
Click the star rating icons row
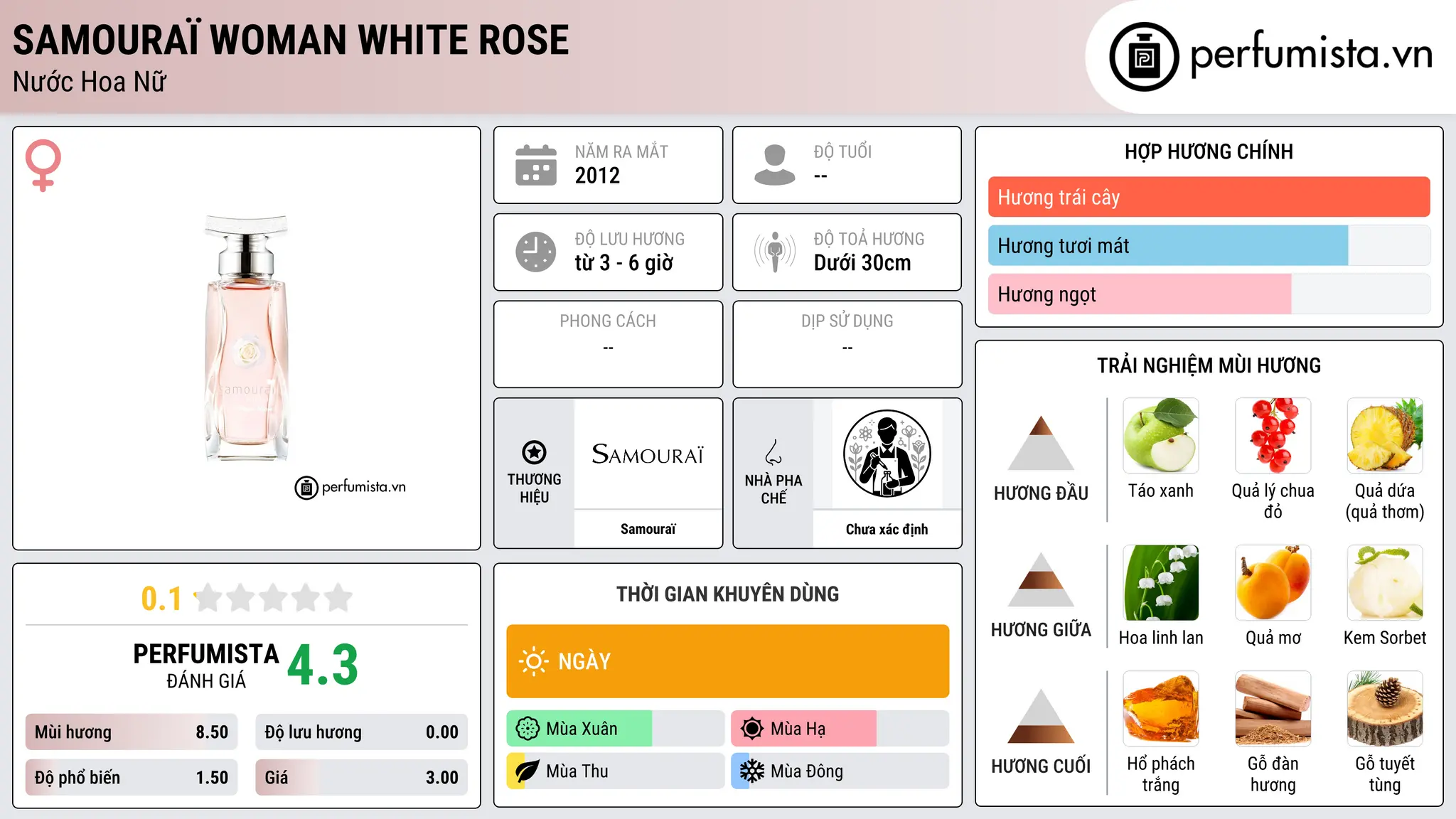[x=273, y=598]
